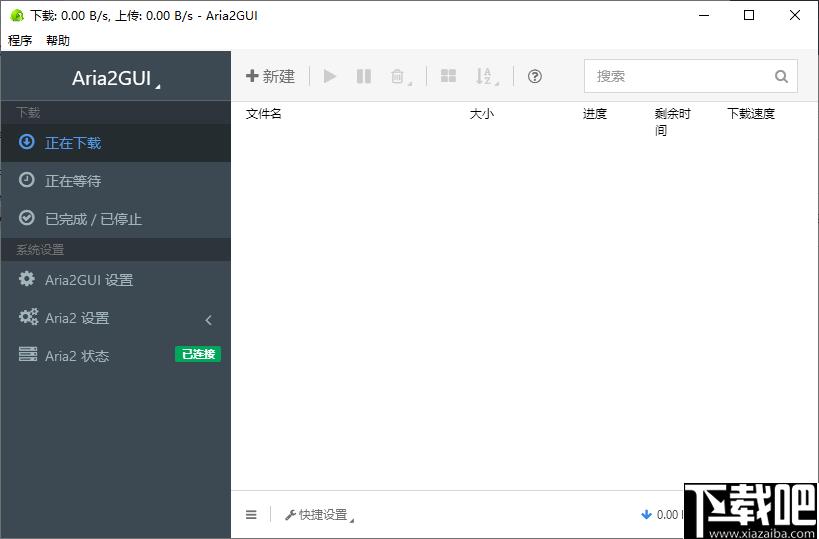
Task: Select 正在等待 in the sidebar
Action: pyautogui.click(x=115, y=181)
